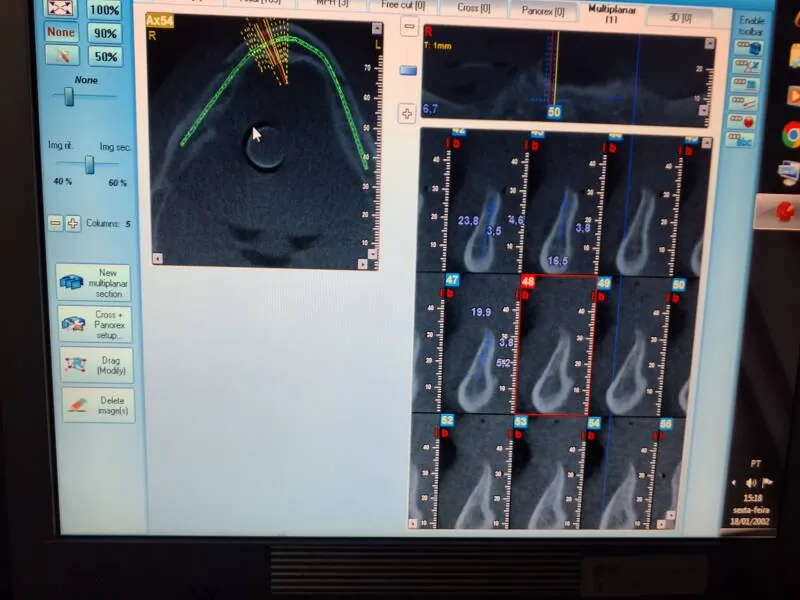Click the plus zoom button beside panoramic view
The image size is (800, 600).
pos(407,113)
